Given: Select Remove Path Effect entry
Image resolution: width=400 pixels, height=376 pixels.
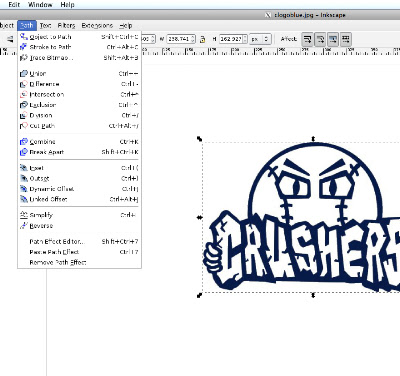Looking at the screenshot, I should tap(79, 262).
